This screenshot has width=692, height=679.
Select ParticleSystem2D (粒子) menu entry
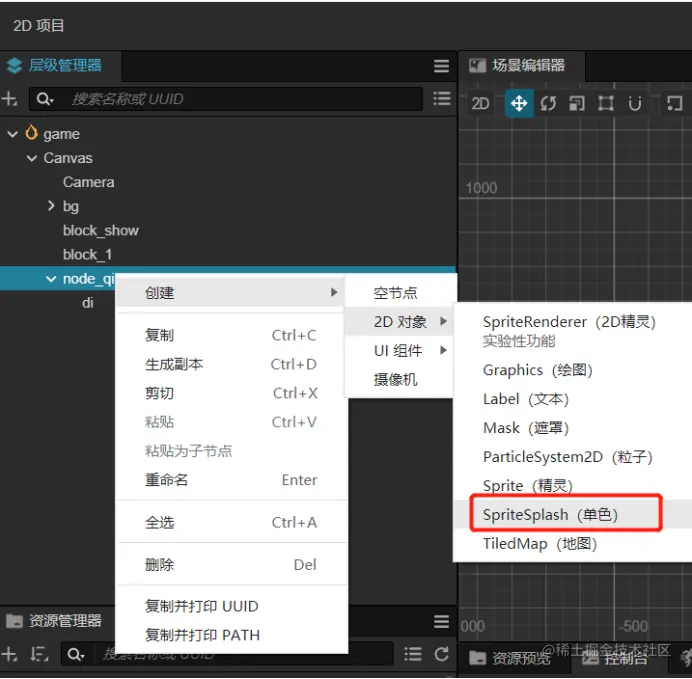pyautogui.click(x=573, y=457)
